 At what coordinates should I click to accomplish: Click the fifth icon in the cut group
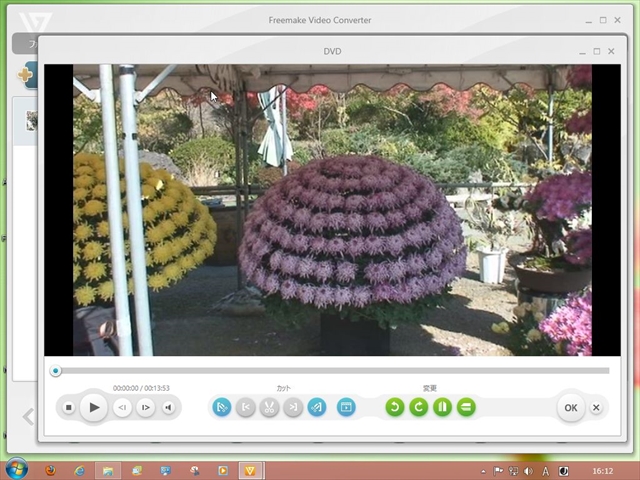tap(317, 407)
